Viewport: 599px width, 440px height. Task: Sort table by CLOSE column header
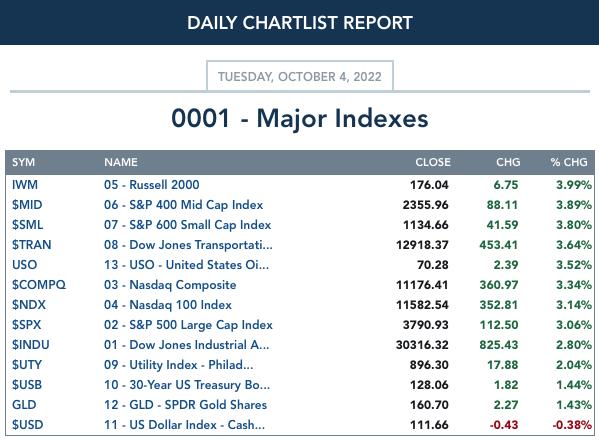(x=433, y=162)
